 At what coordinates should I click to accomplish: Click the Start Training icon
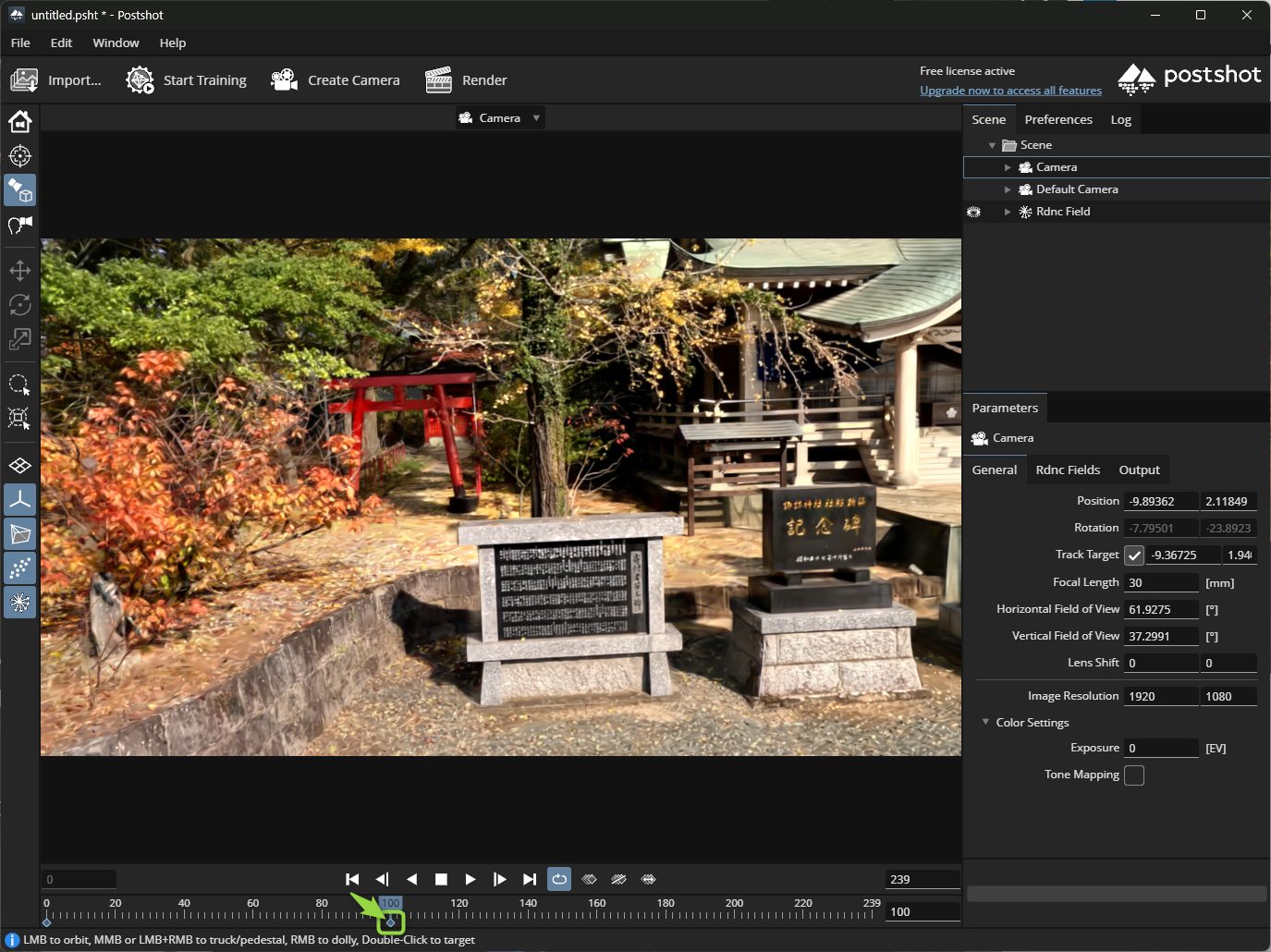point(140,80)
